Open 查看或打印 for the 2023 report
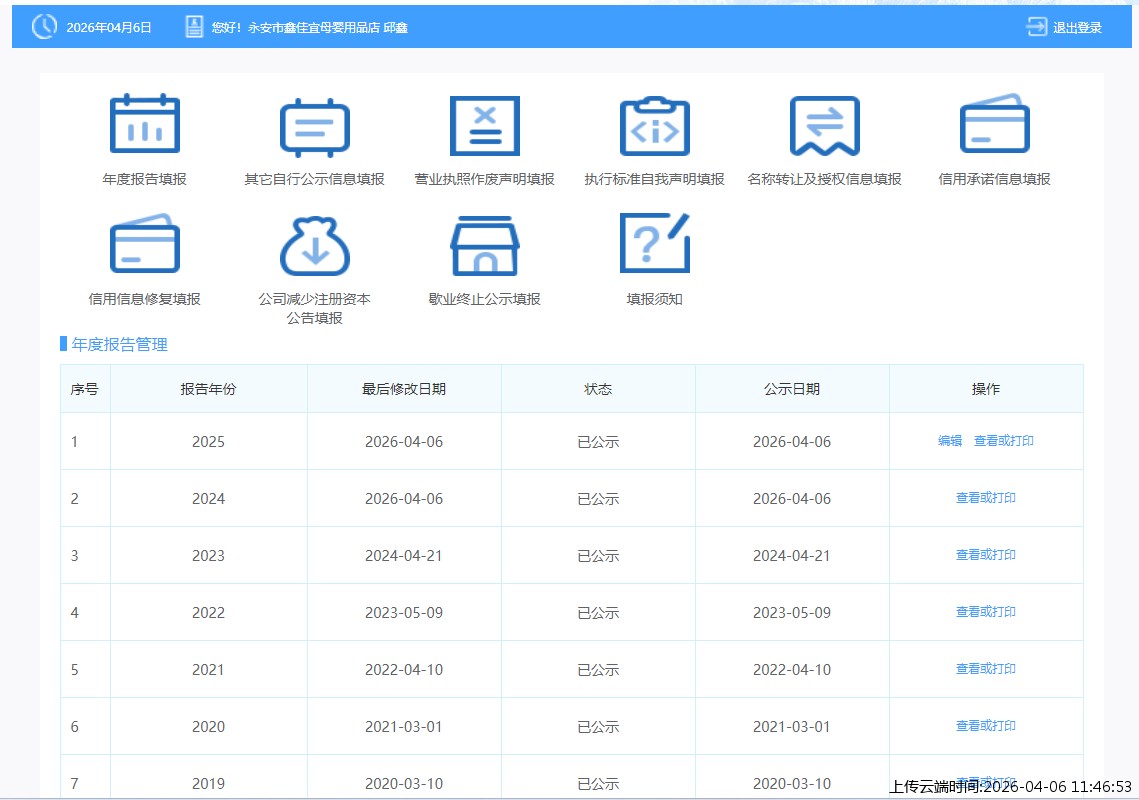 pos(986,555)
